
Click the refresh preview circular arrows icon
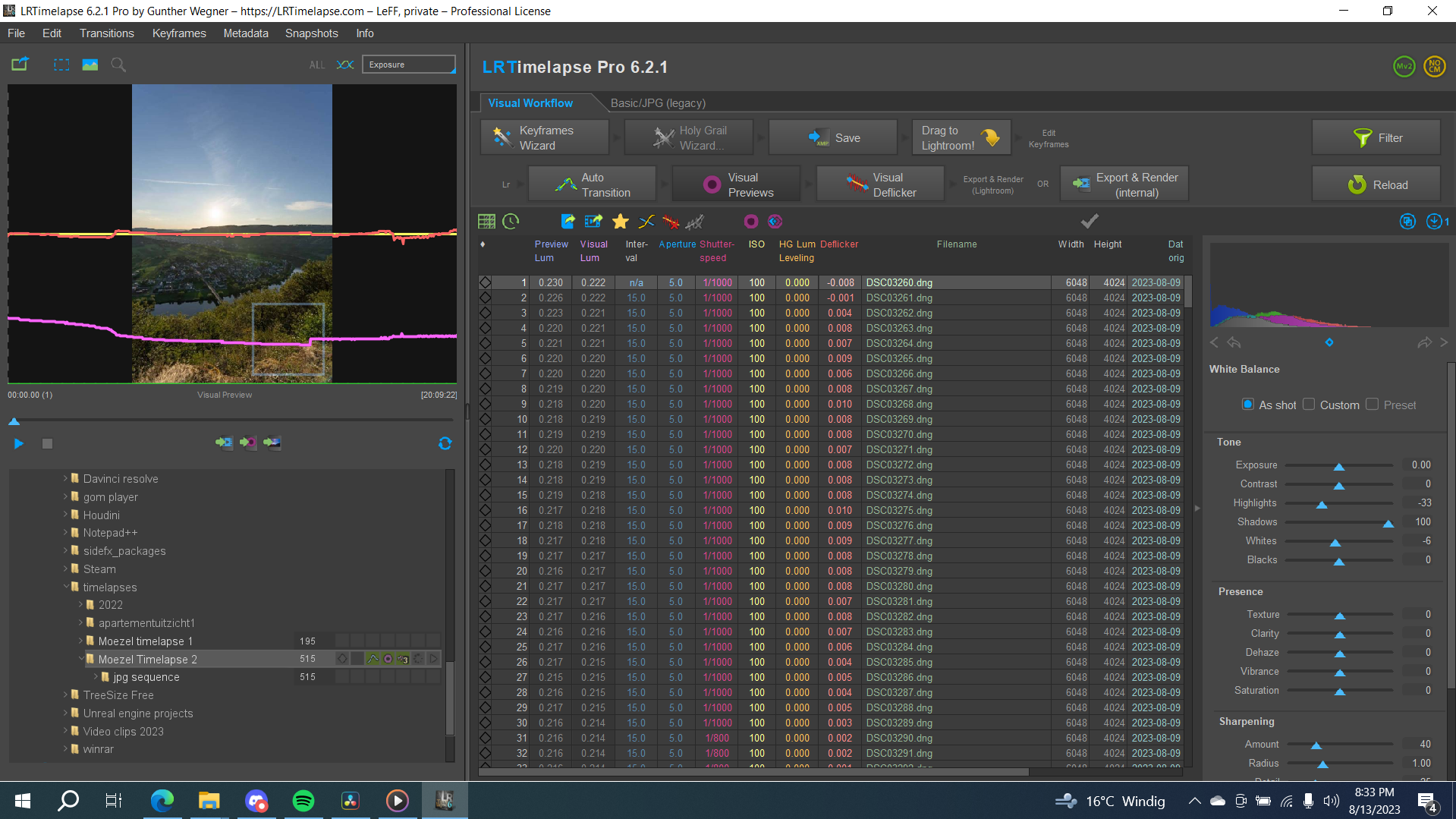pos(445,443)
